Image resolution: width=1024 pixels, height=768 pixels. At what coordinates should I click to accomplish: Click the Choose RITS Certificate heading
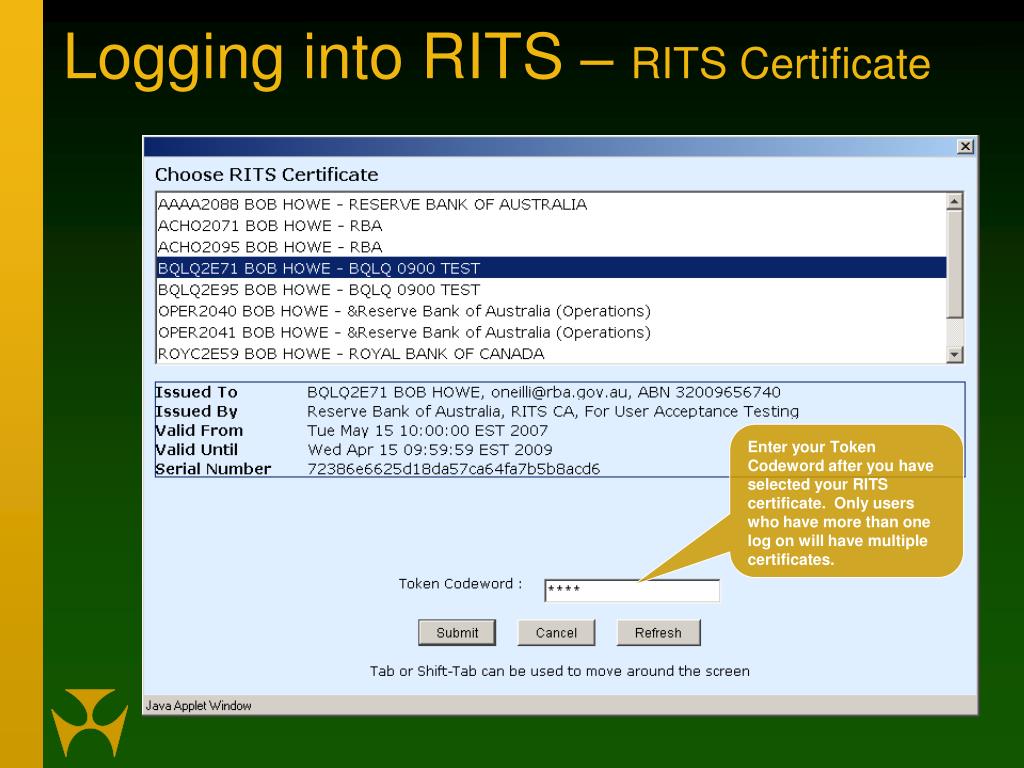point(266,175)
